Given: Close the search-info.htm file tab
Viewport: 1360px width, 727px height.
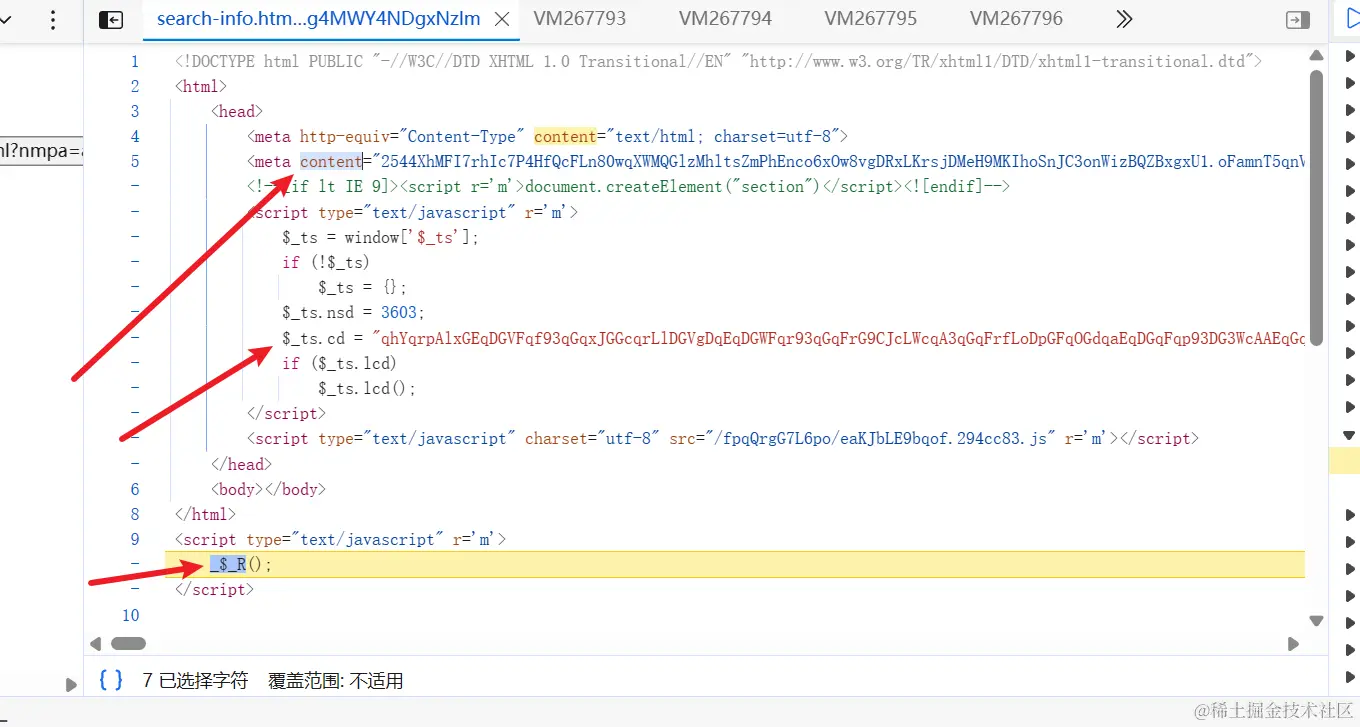Looking at the screenshot, I should 503,19.
